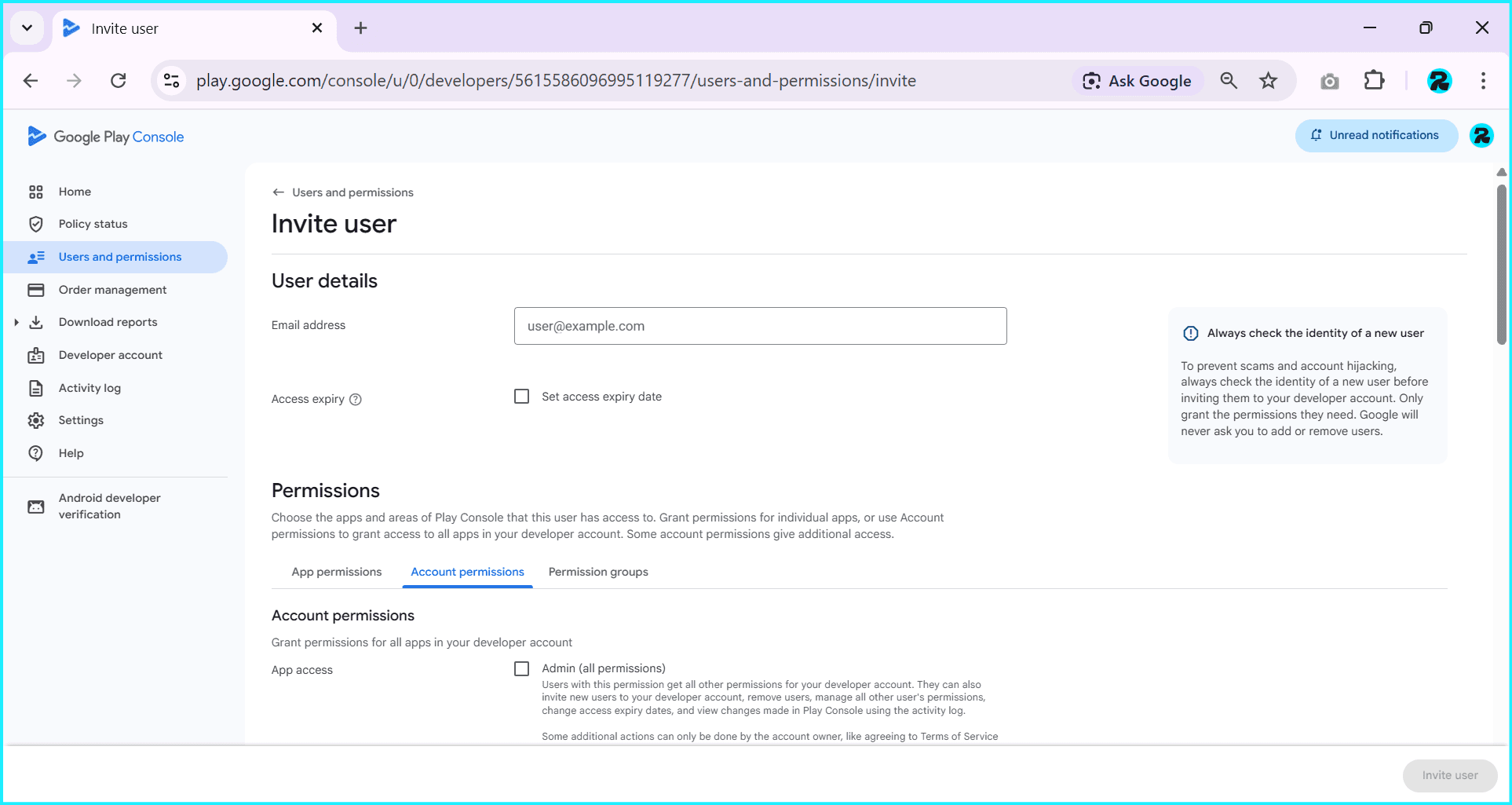
Task: Close the Invite user browser tab
Action: 317,28
